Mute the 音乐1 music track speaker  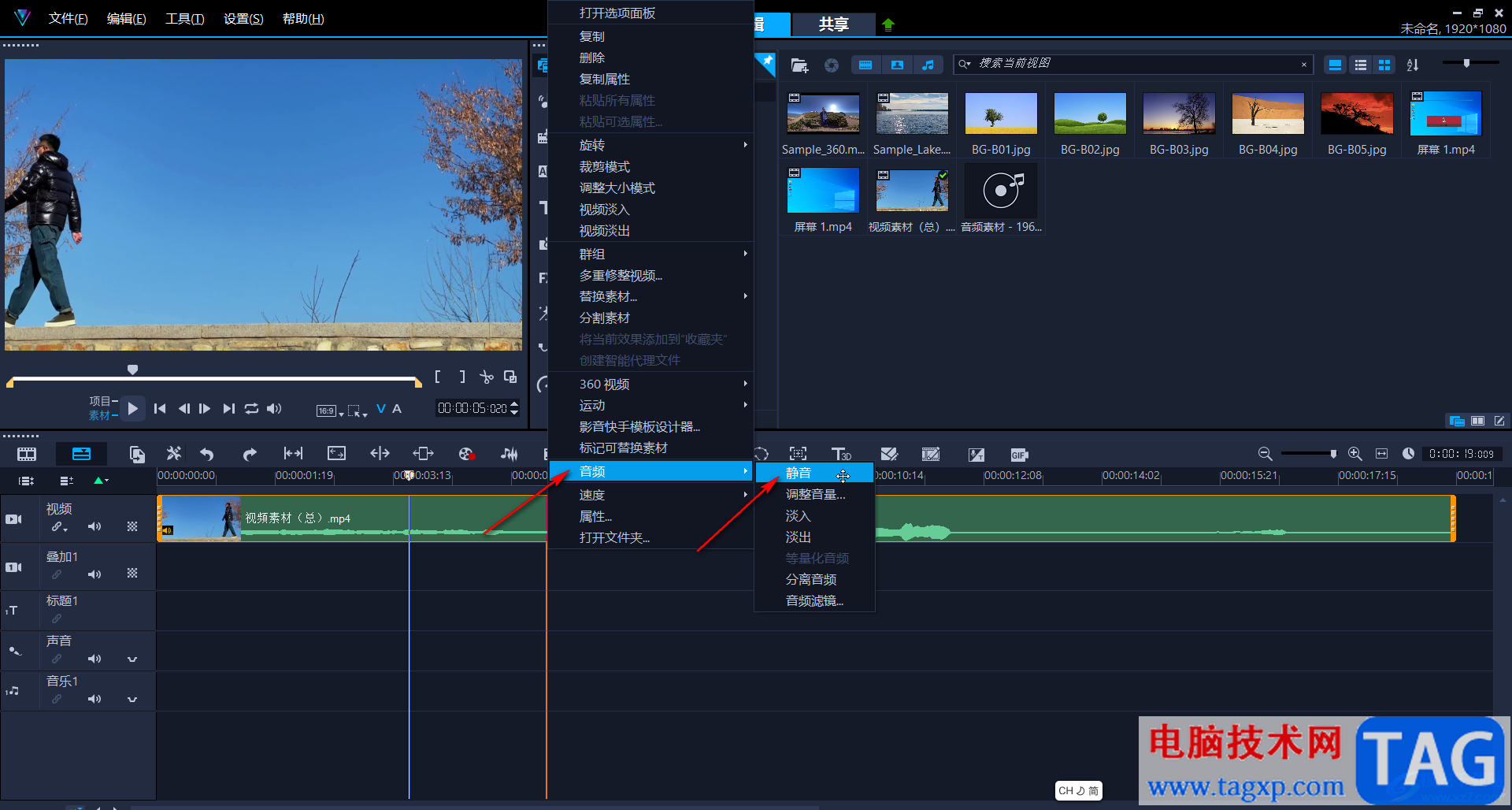[x=94, y=699]
